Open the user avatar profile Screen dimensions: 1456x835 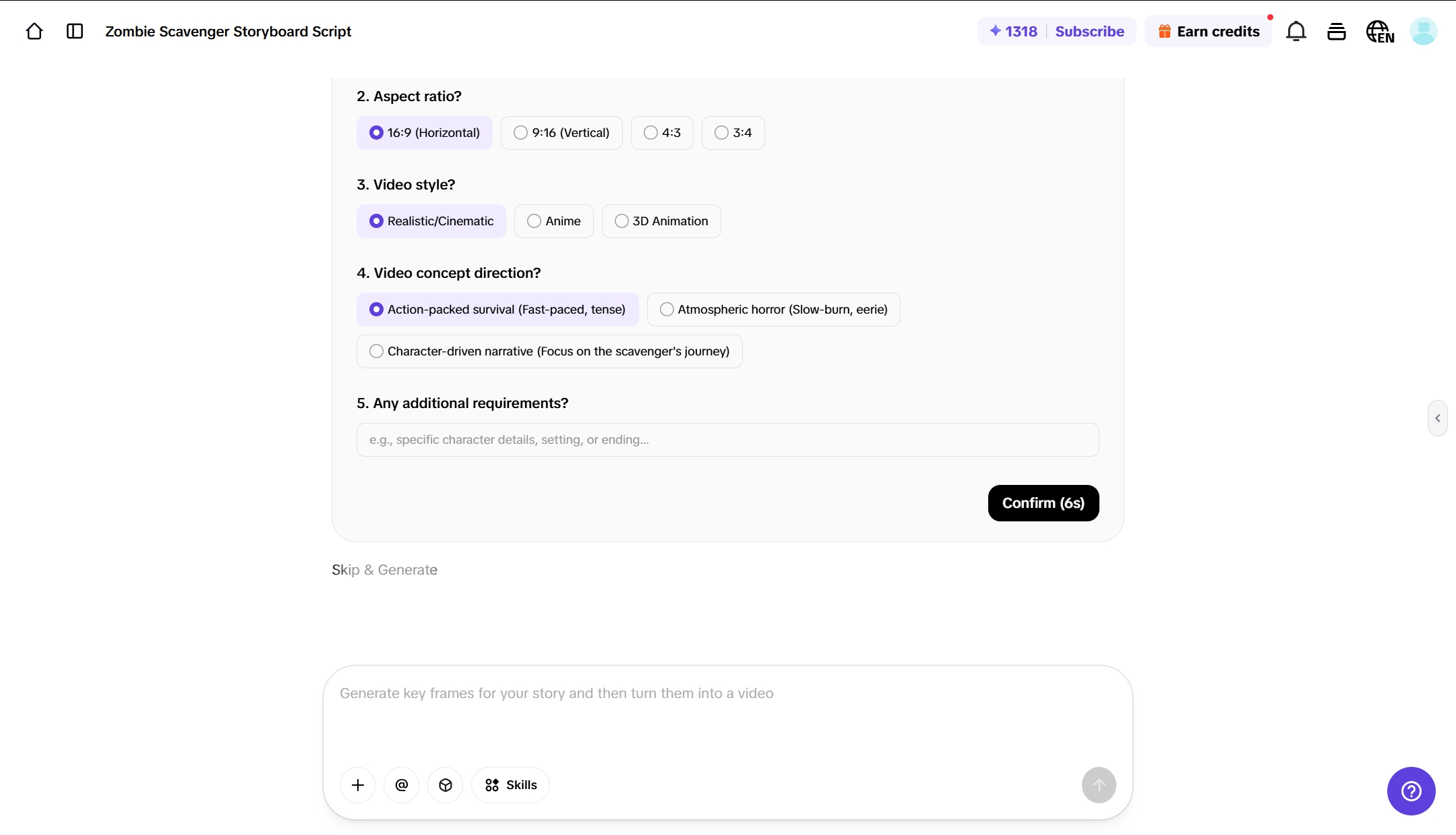click(x=1423, y=31)
